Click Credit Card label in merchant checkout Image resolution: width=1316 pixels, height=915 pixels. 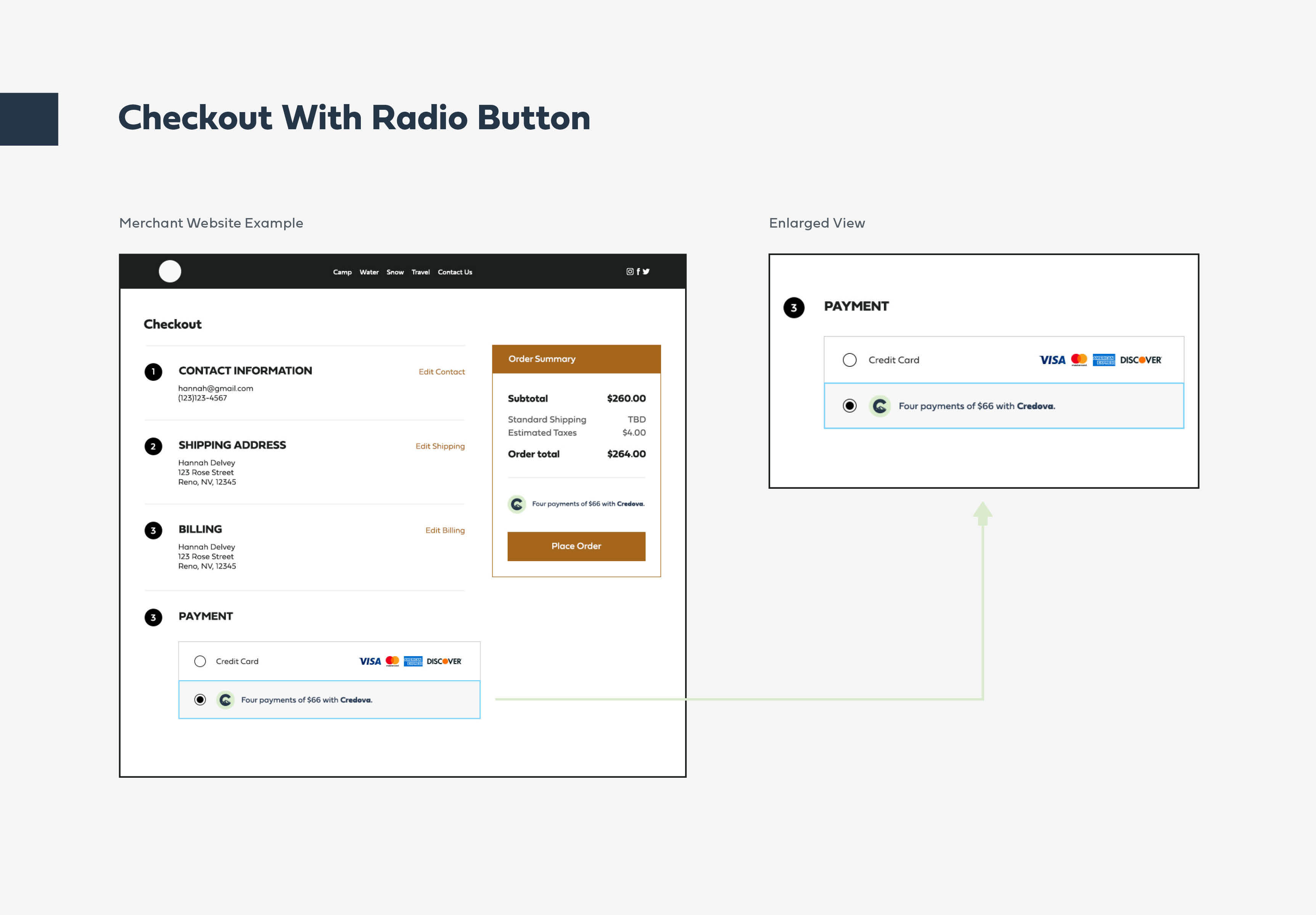[x=237, y=661]
